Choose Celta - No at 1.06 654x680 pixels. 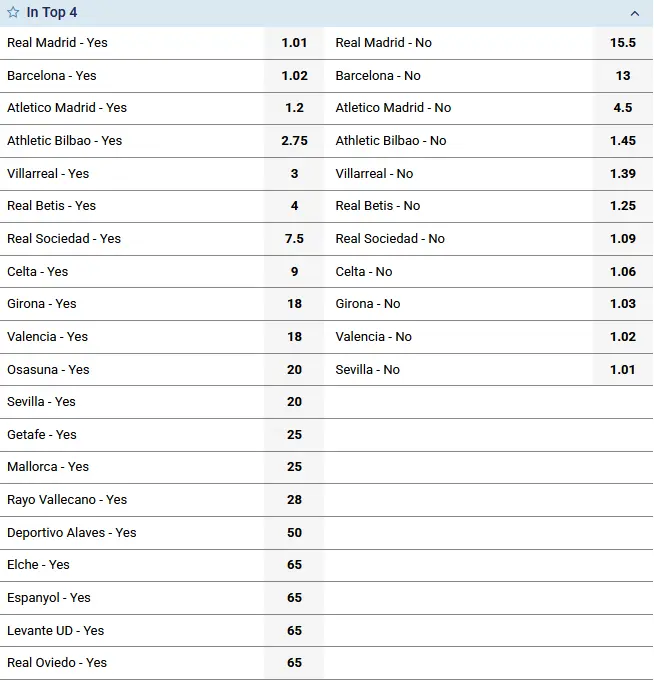(622, 272)
